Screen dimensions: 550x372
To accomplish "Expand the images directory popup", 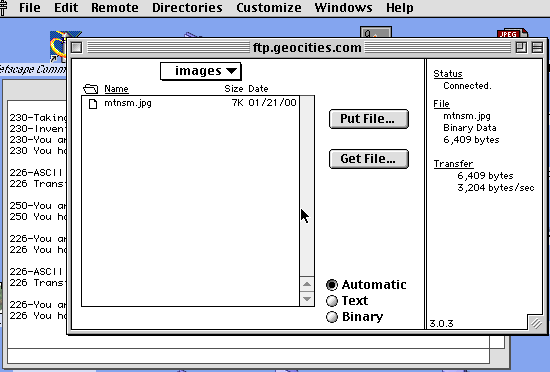I will click(x=200, y=71).
